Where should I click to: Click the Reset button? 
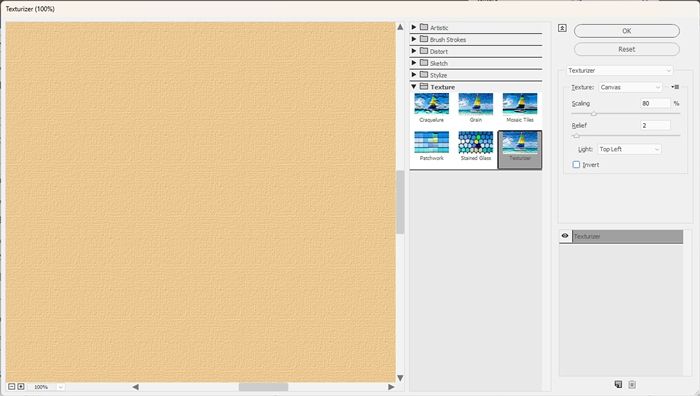point(627,49)
